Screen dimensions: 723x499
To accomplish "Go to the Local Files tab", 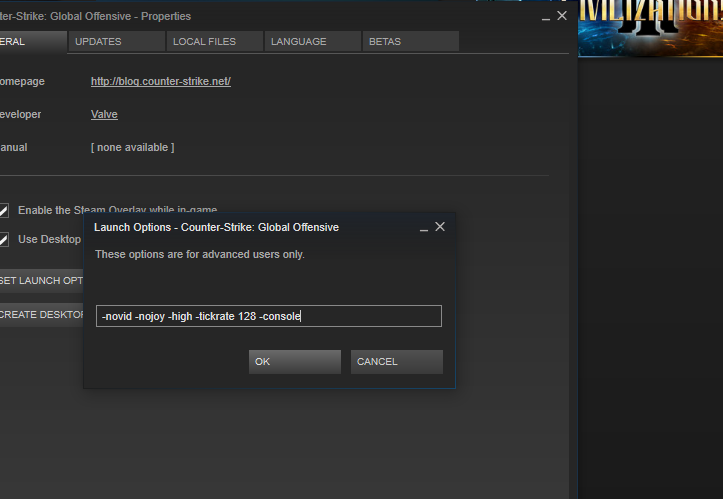I will (213, 41).
